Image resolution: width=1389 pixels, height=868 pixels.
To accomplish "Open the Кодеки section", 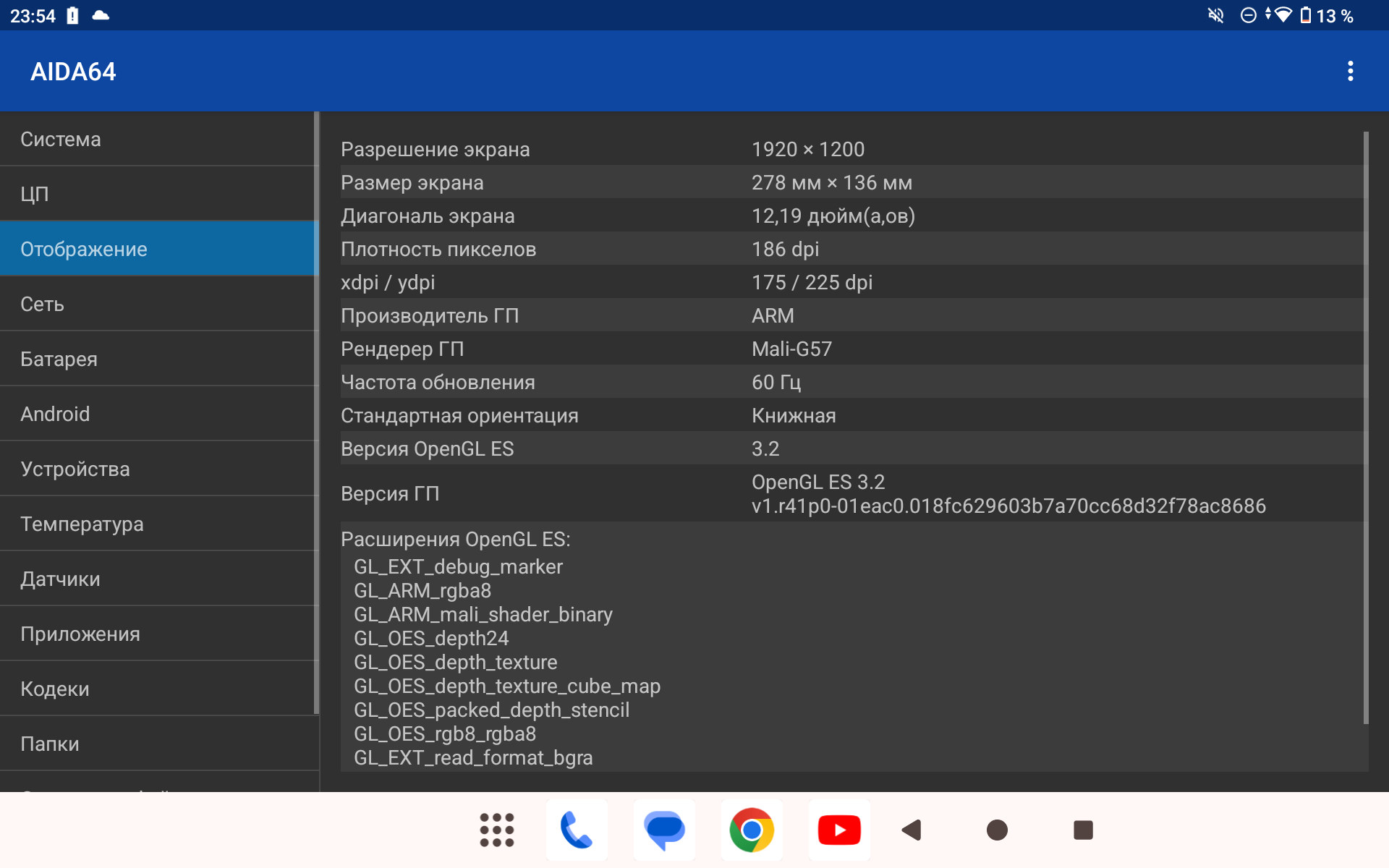I will (159, 689).
